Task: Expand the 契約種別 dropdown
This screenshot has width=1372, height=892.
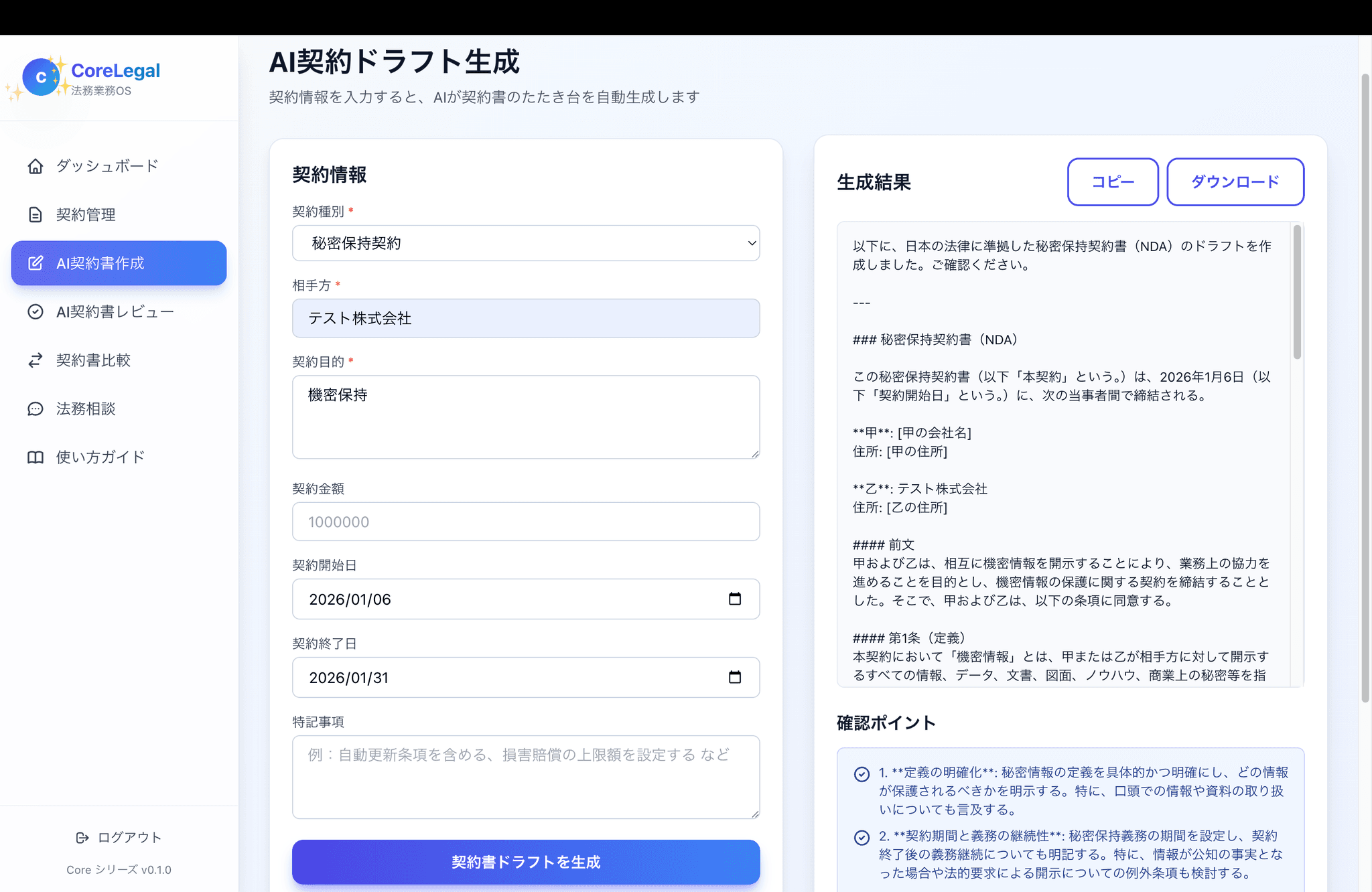Action: 526,243
